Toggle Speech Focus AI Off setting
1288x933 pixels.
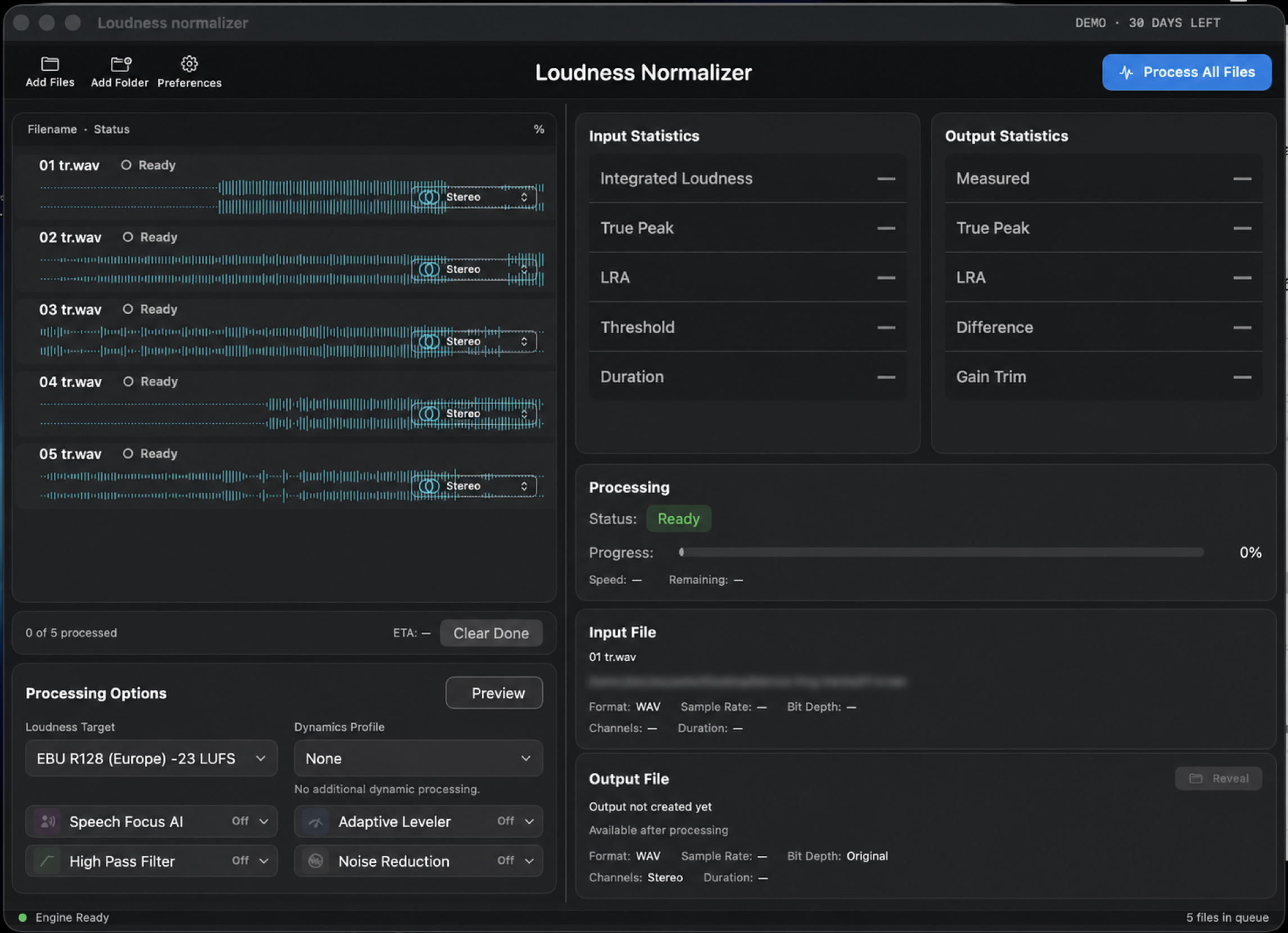(x=250, y=821)
